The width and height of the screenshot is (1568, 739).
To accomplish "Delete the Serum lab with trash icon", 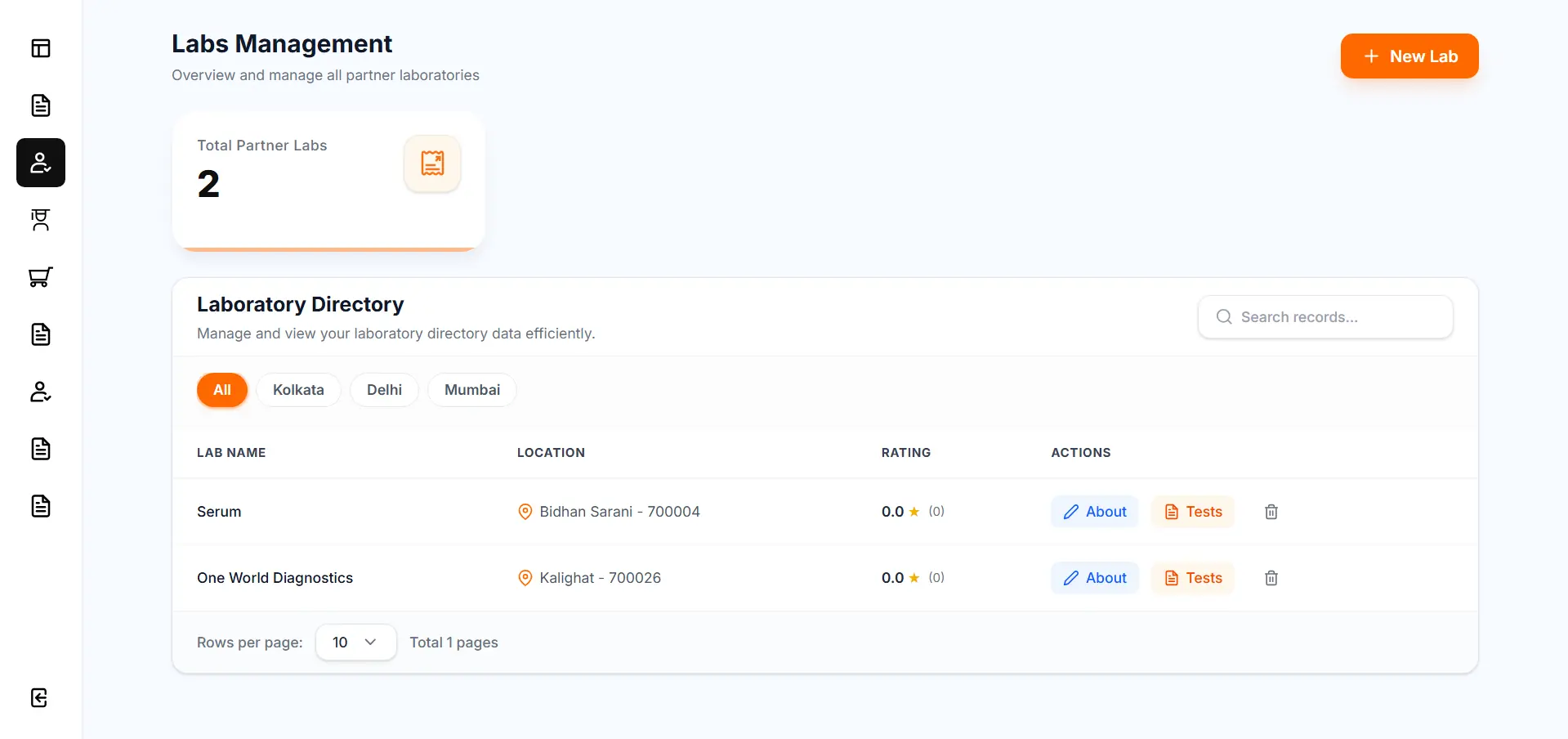I will point(1271,512).
